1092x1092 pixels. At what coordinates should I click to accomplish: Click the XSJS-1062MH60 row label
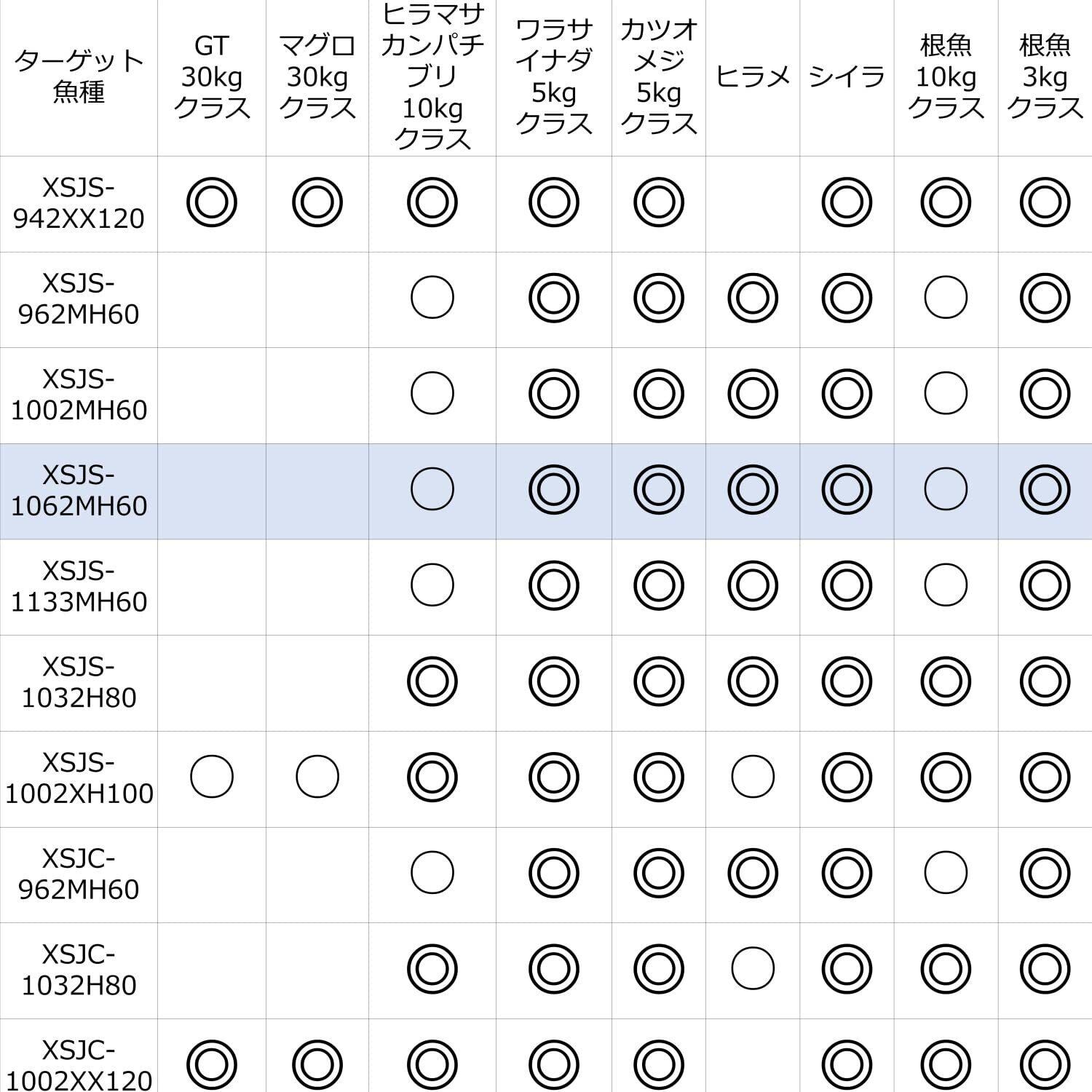pyautogui.click(x=79, y=491)
